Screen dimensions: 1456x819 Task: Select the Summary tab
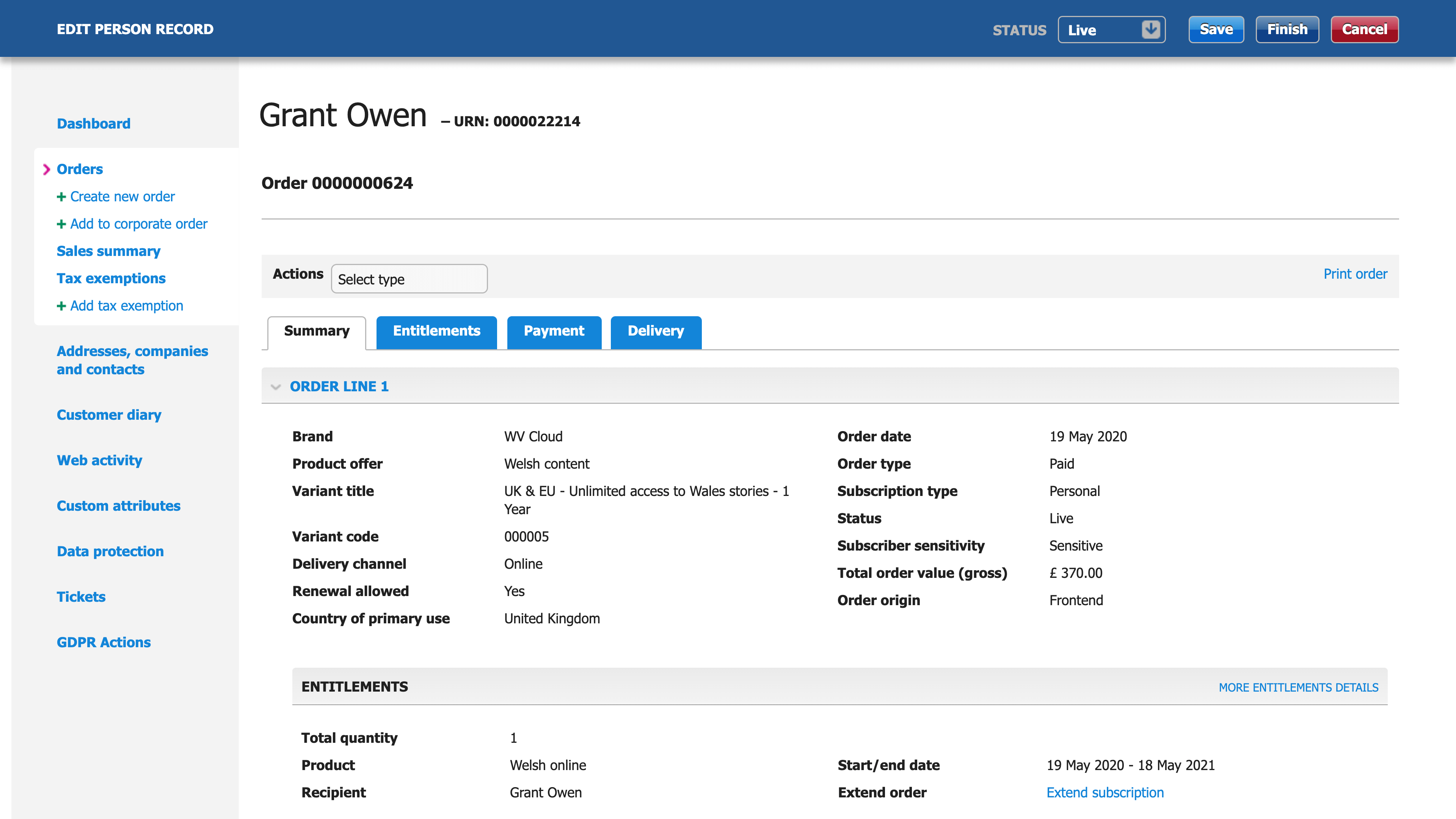(x=317, y=331)
